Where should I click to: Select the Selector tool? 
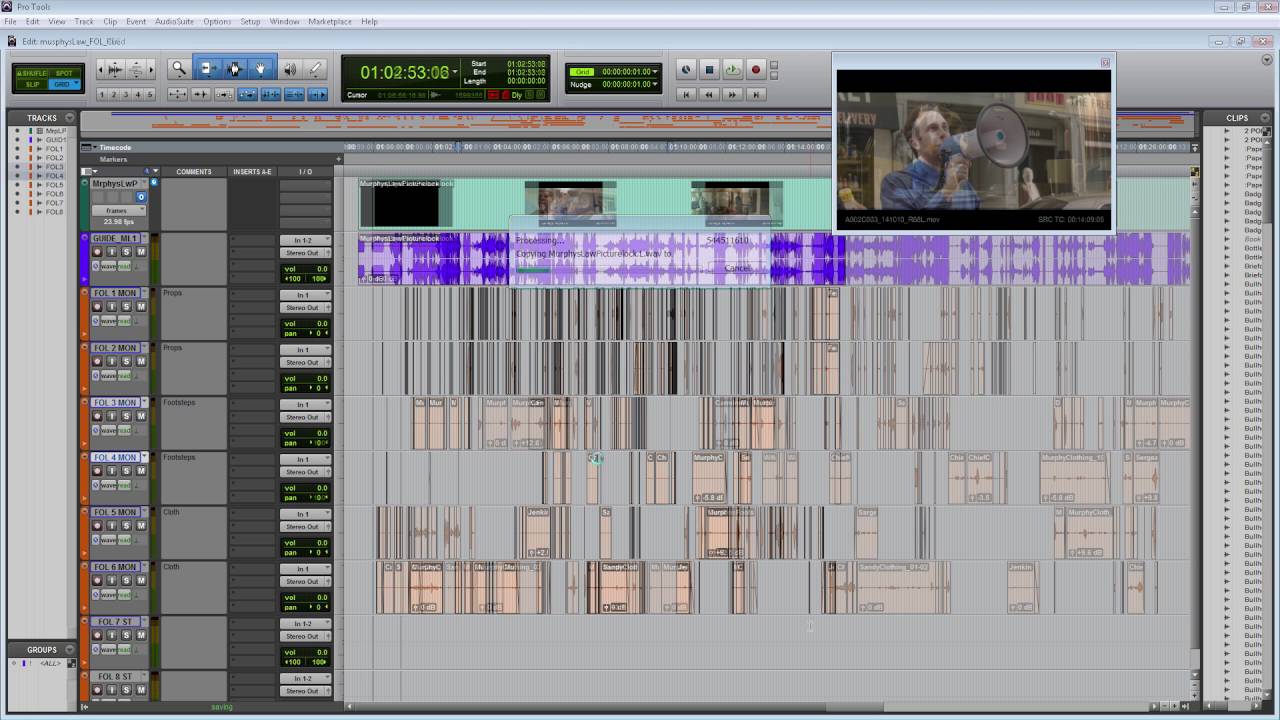tap(234, 69)
